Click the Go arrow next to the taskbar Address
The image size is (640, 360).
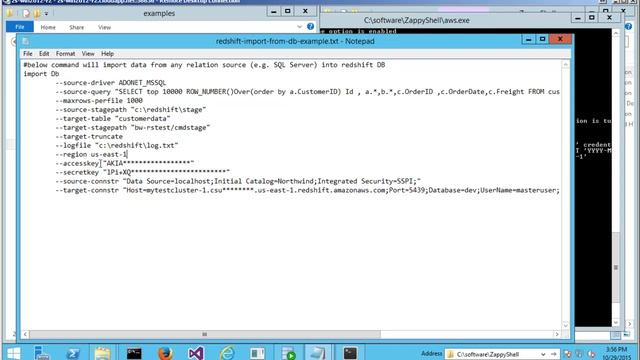pos(553,354)
